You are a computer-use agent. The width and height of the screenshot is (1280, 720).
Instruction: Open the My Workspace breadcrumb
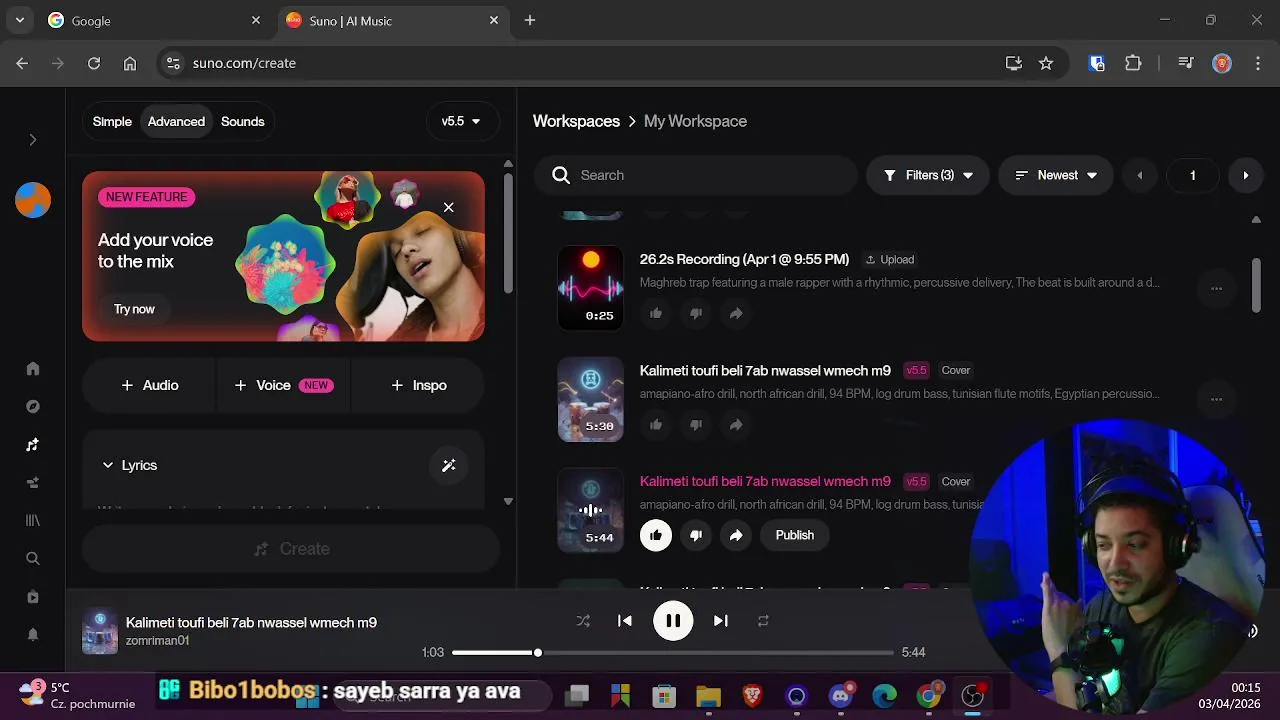(x=695, y=121)
